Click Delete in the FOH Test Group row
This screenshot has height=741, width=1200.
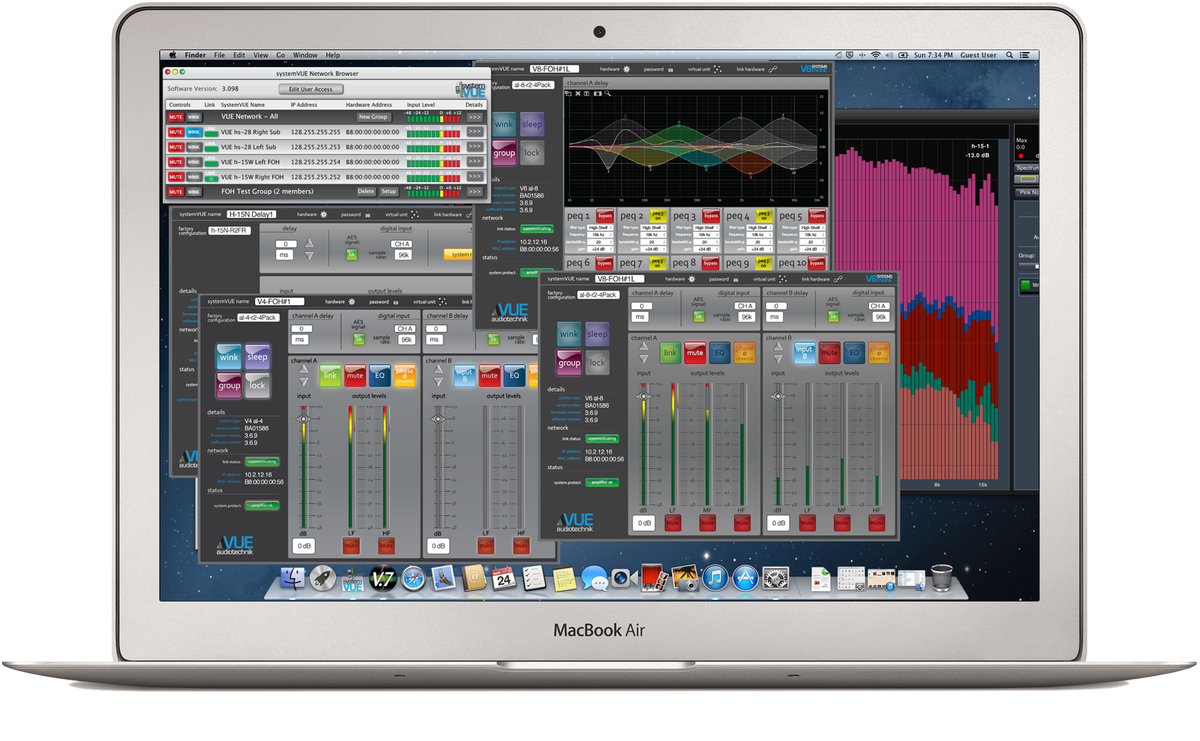tap(366, 191)
